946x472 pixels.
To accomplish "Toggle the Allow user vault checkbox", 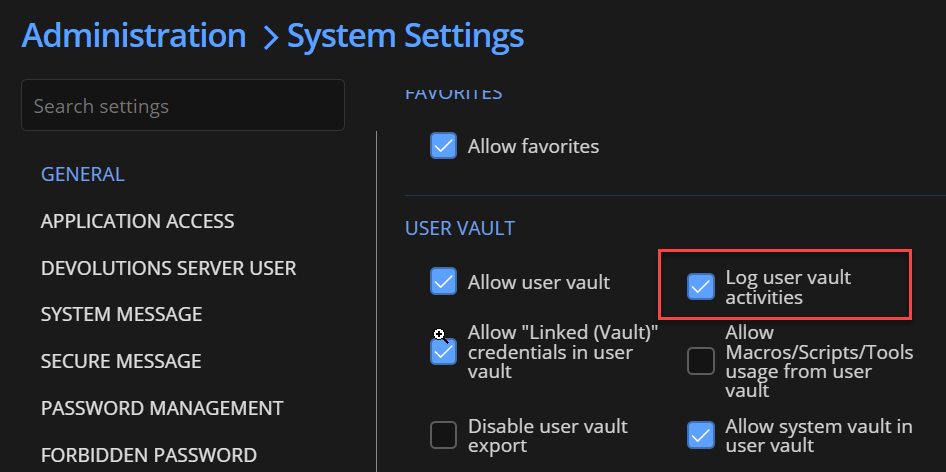I will click(443, 281).
